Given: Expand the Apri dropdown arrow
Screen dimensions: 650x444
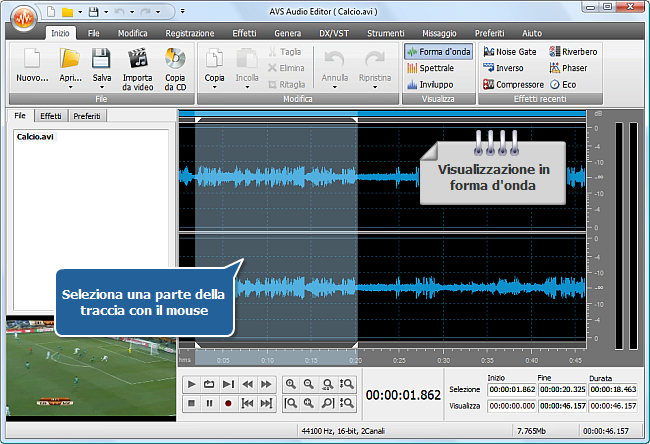Looking at the screenshot, I should 69,87.
